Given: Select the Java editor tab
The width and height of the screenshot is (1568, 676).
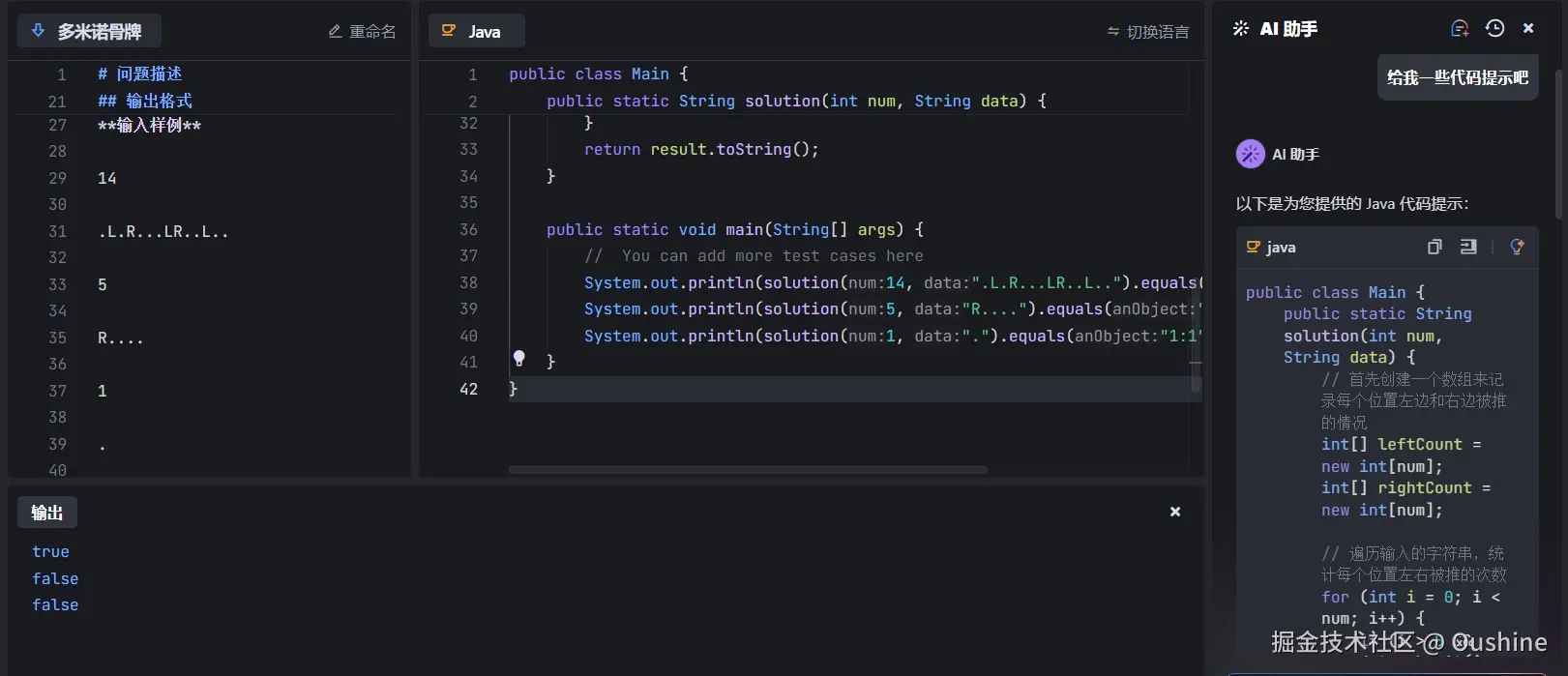Looking at the screenshot, I should [x=476, y=32].
